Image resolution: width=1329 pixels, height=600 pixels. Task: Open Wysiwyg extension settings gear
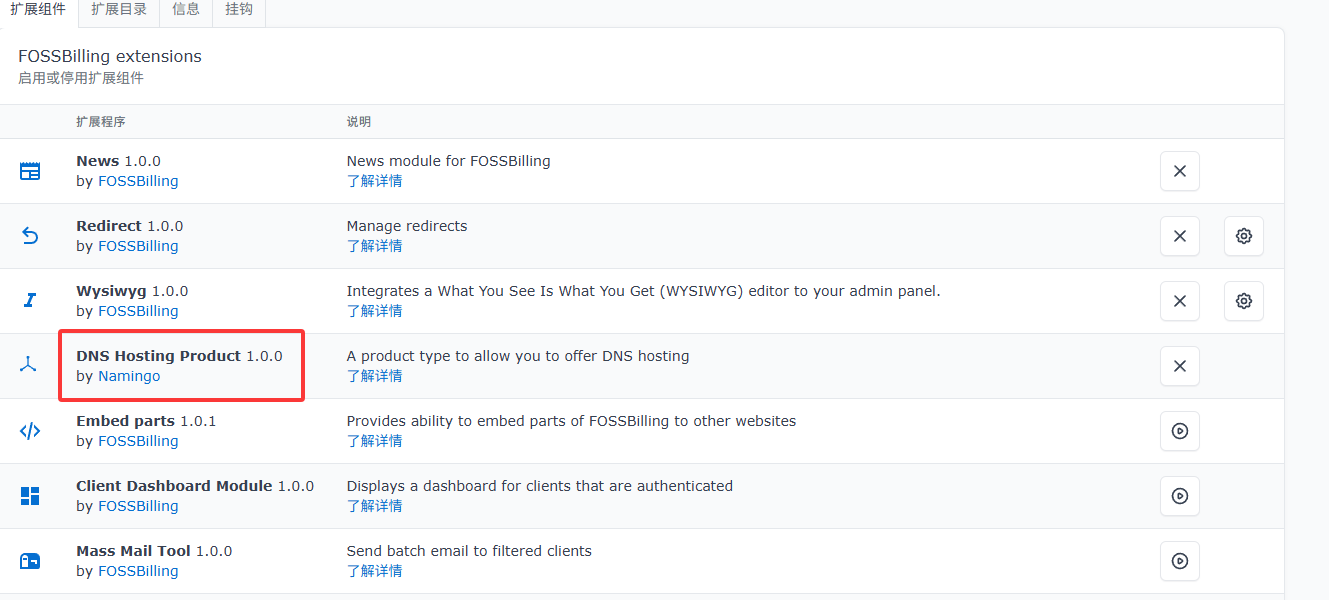(x=1243, y=301)
